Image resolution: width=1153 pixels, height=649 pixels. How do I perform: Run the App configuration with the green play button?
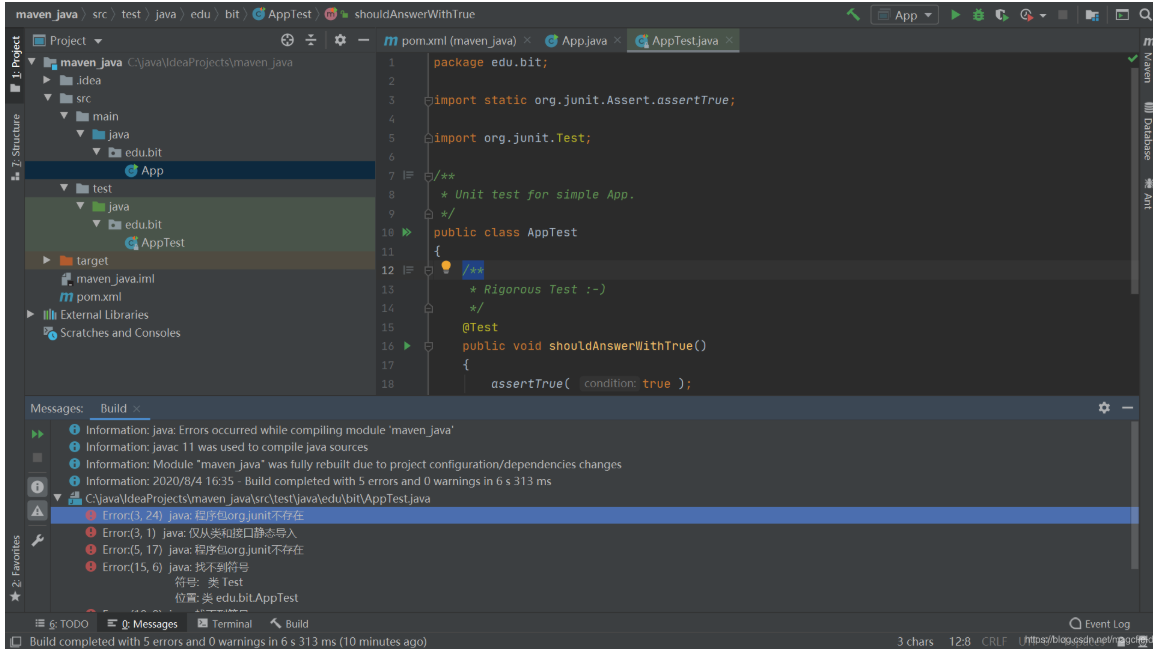coord(955,15)
